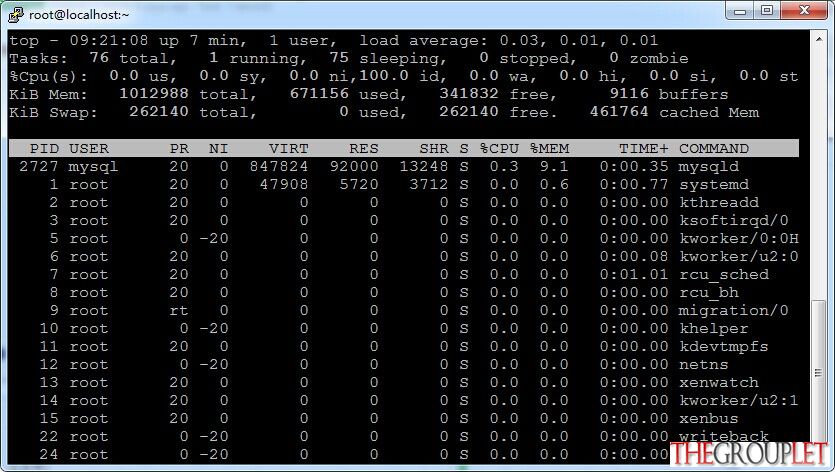Image resolution: width=835 pixels, height=472 pixels.
Task: Click the USER column header
Action: [89, 148]
